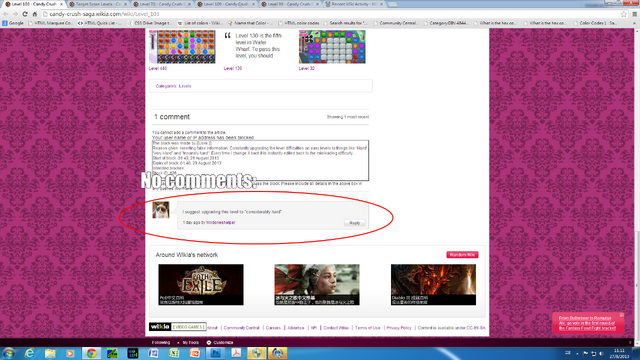Open the Search results for bookmark
Screen dimensions: 640x360
pos(345,23)
